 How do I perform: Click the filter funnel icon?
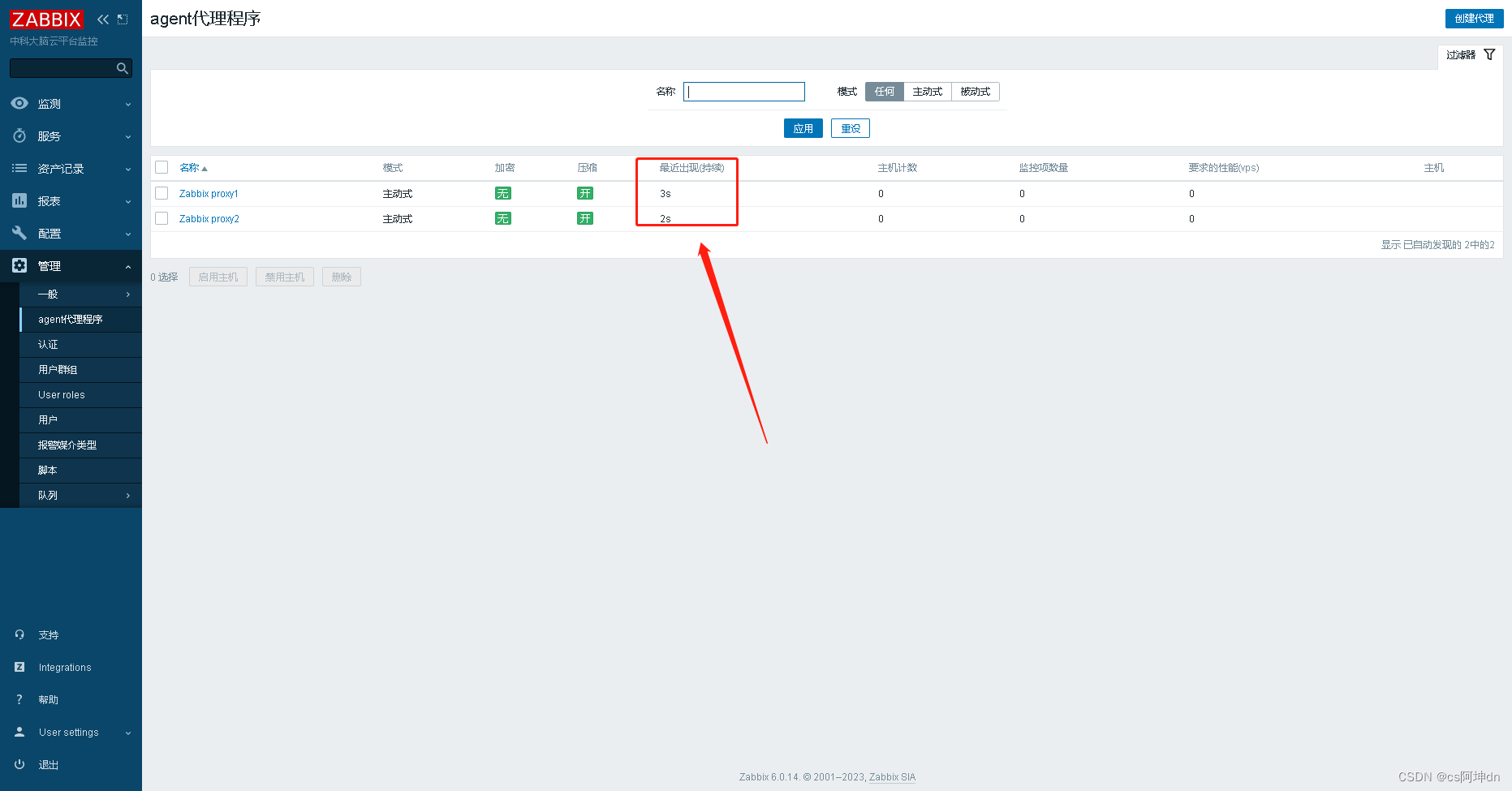[x=1489, y=54]
